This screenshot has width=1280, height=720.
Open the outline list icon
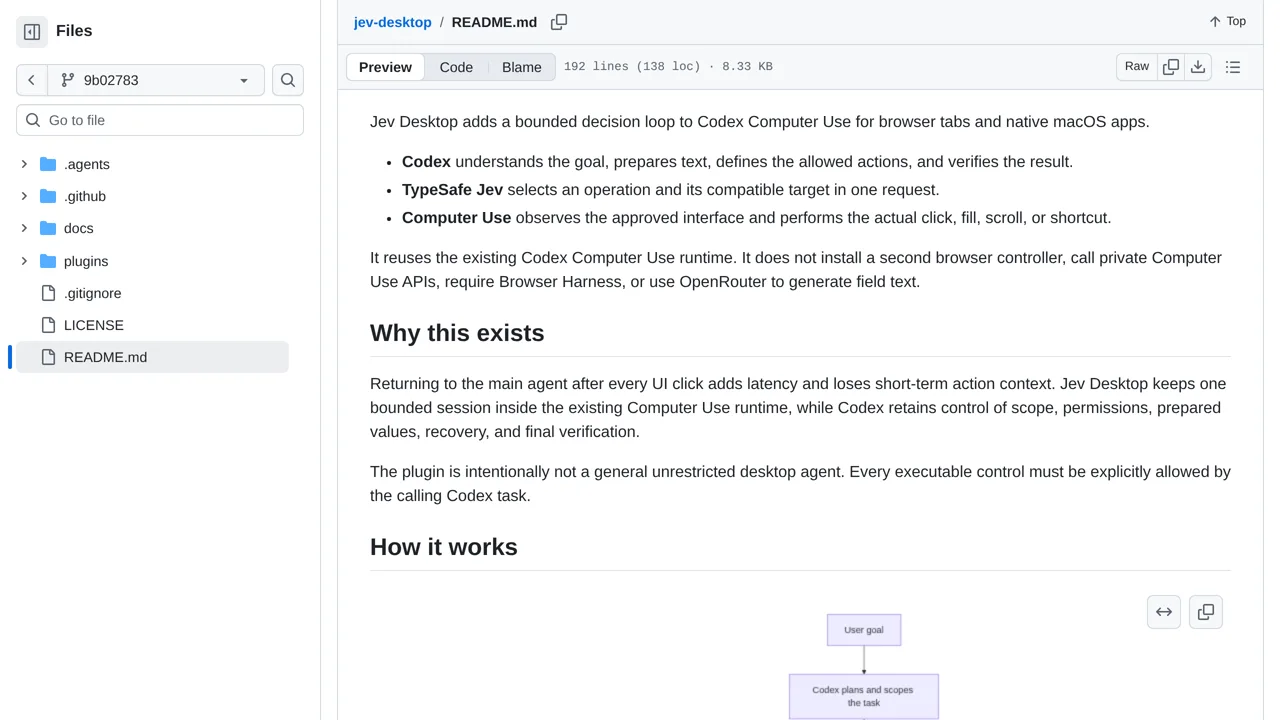pyautogui.click(x=1233, y=67)
